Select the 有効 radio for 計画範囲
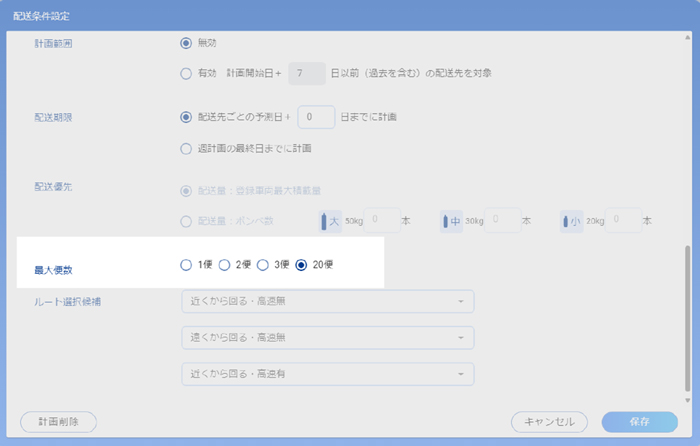This screenshot has width=700, height=446. point(186,74)
